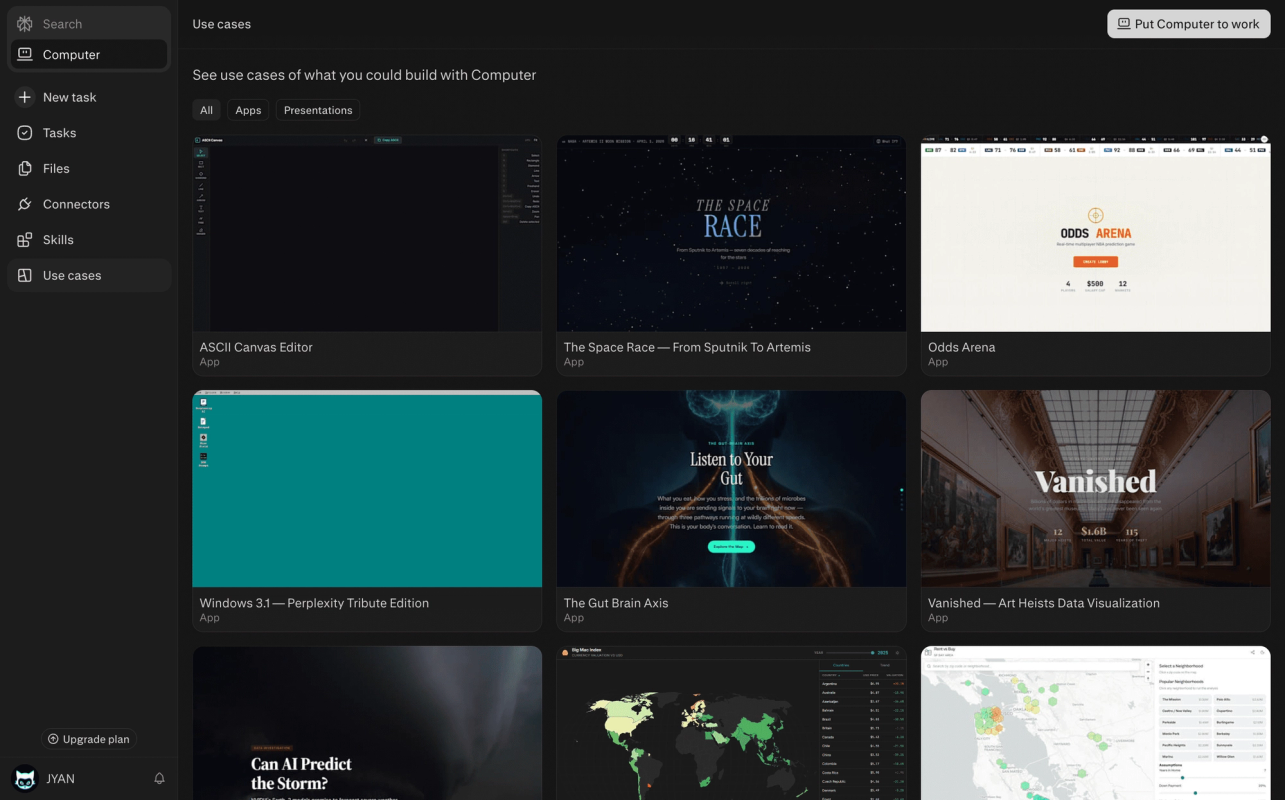Click the Upgrade plan arrow icon
Screen dimensions: 1285x800
point(53,739)
